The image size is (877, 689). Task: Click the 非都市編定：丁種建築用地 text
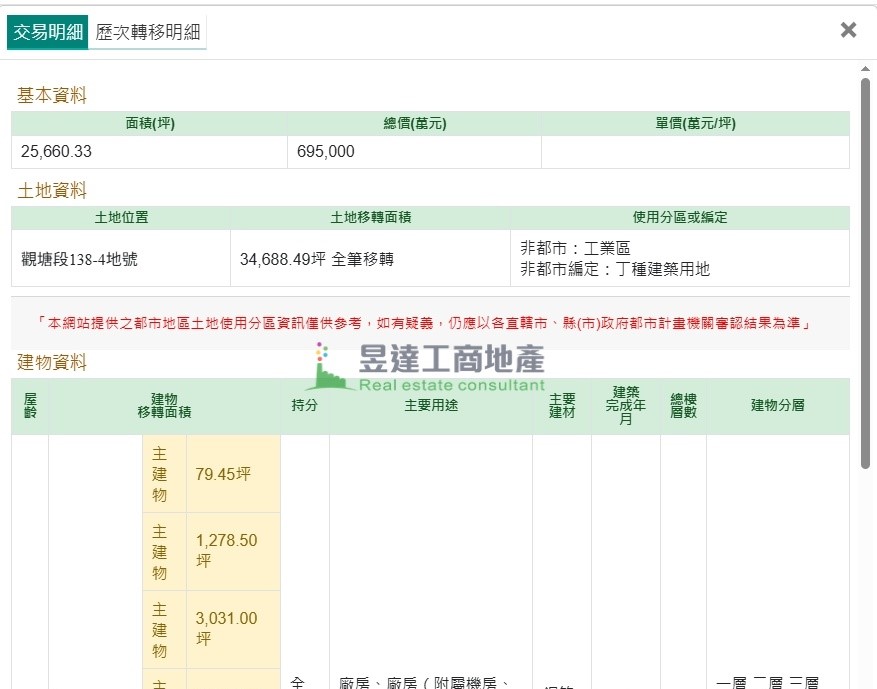pos(615,269)
